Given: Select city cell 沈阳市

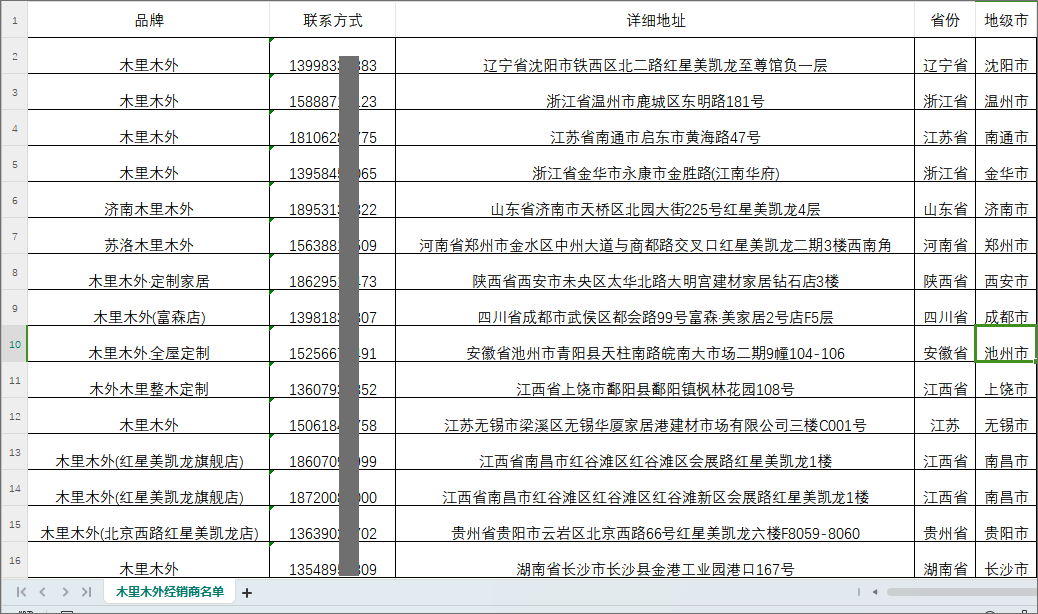Looking at the screenshot, I should pos(1006,56).
